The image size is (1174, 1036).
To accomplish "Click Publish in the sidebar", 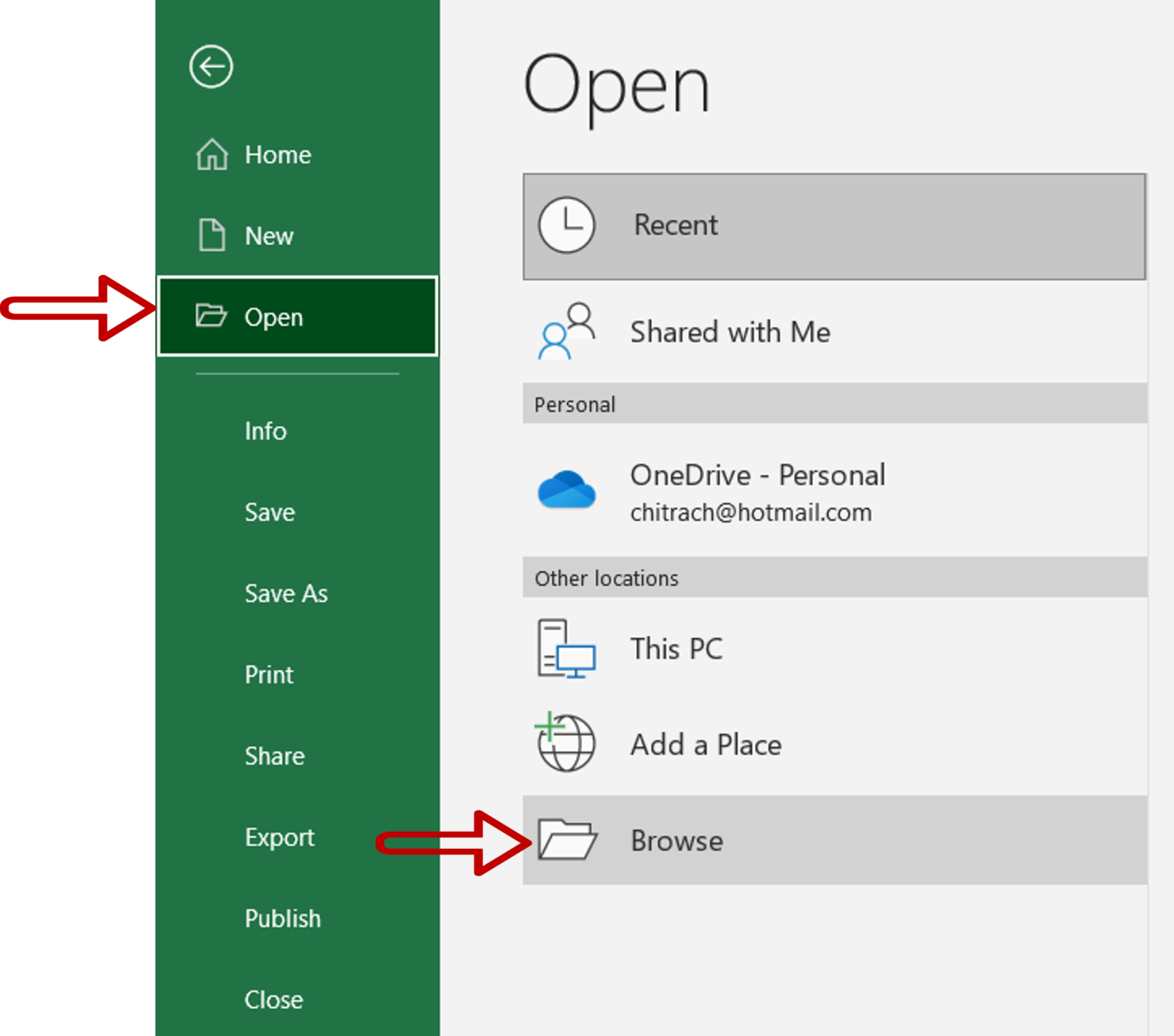I will click(282, 918).
